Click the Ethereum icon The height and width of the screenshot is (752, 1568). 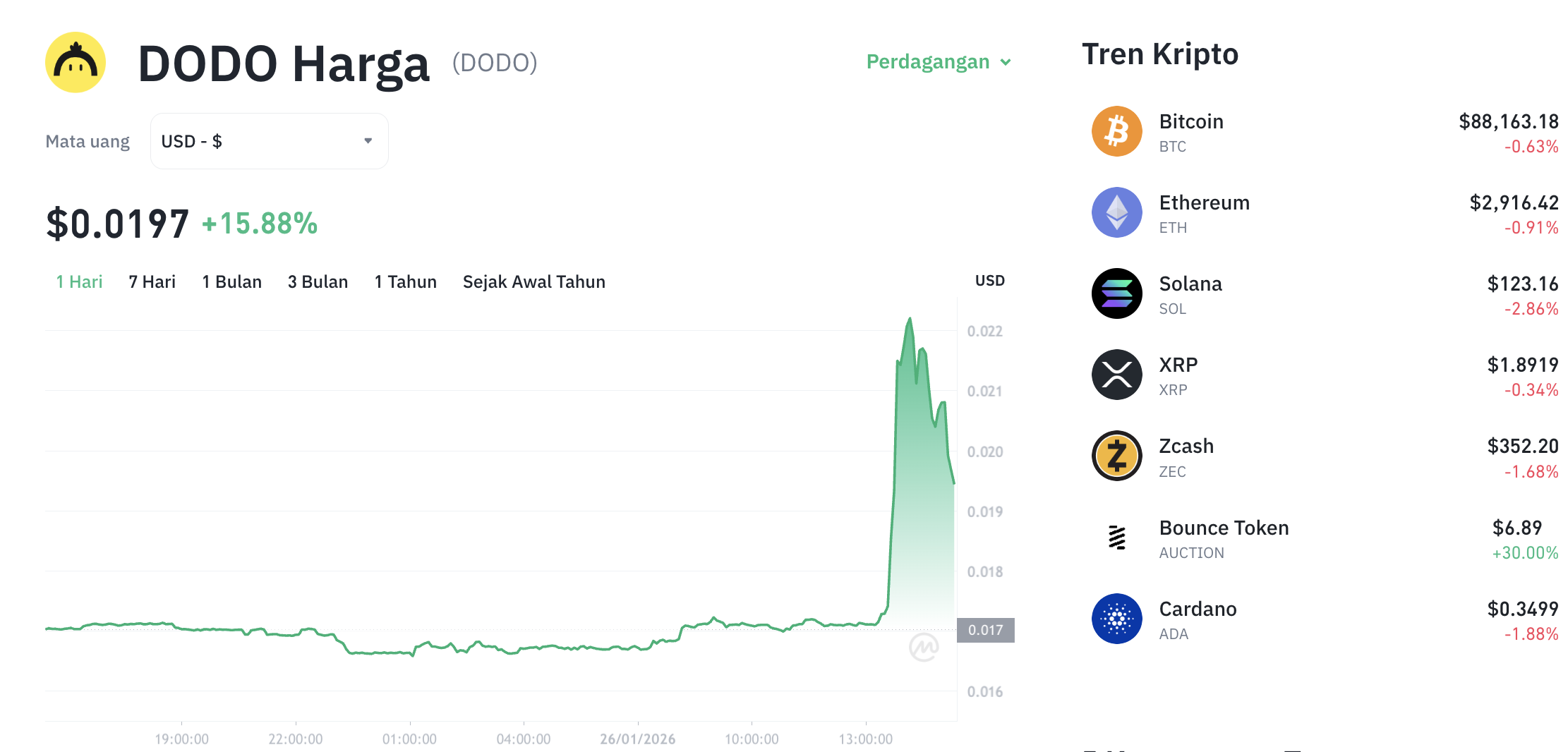pos(1117,212)
